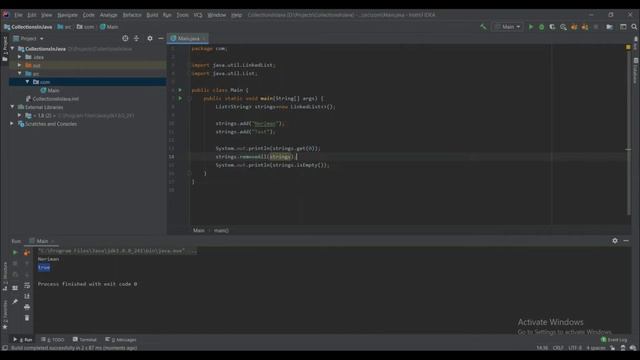This screenshot has height=360, width=640.
Task: Open the File menu
Action: click(18, 15)
